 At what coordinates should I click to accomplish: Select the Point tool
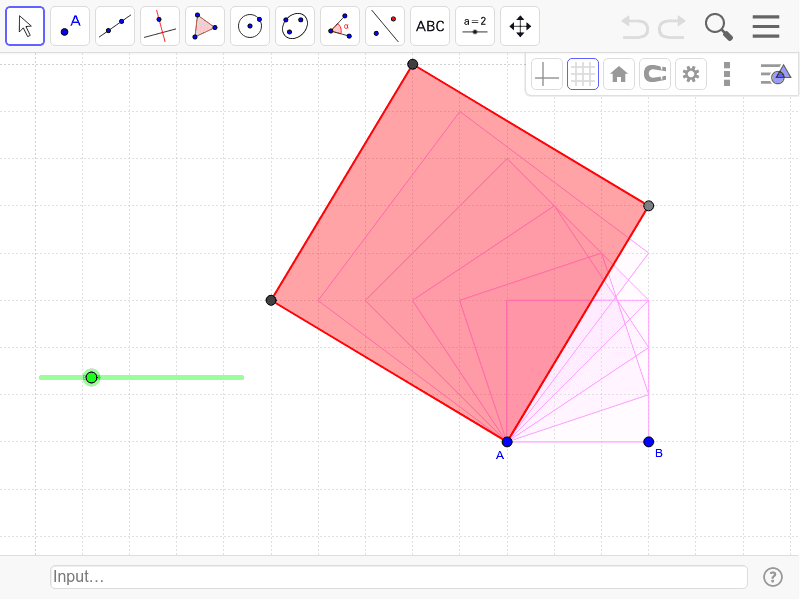[69, 26]
